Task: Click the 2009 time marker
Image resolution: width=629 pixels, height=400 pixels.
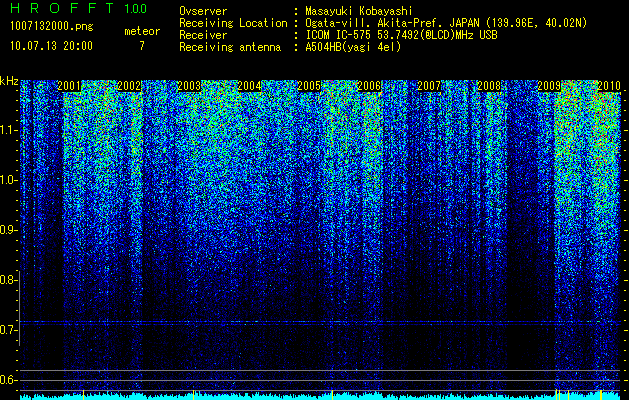Action: point(549,86)
